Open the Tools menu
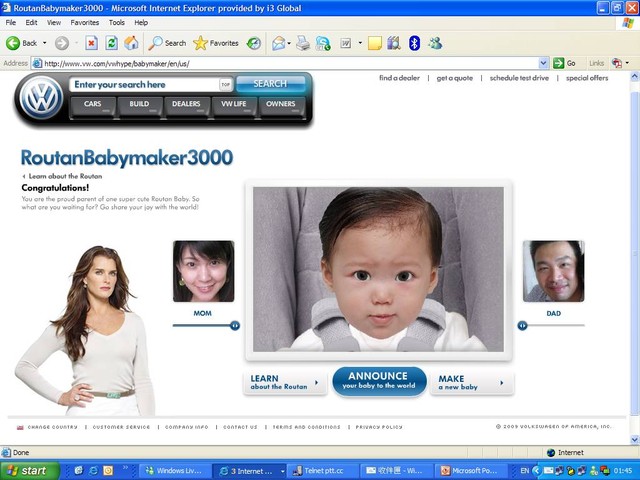This screenshot has height=480, width=640. click(x=116, y=22)
